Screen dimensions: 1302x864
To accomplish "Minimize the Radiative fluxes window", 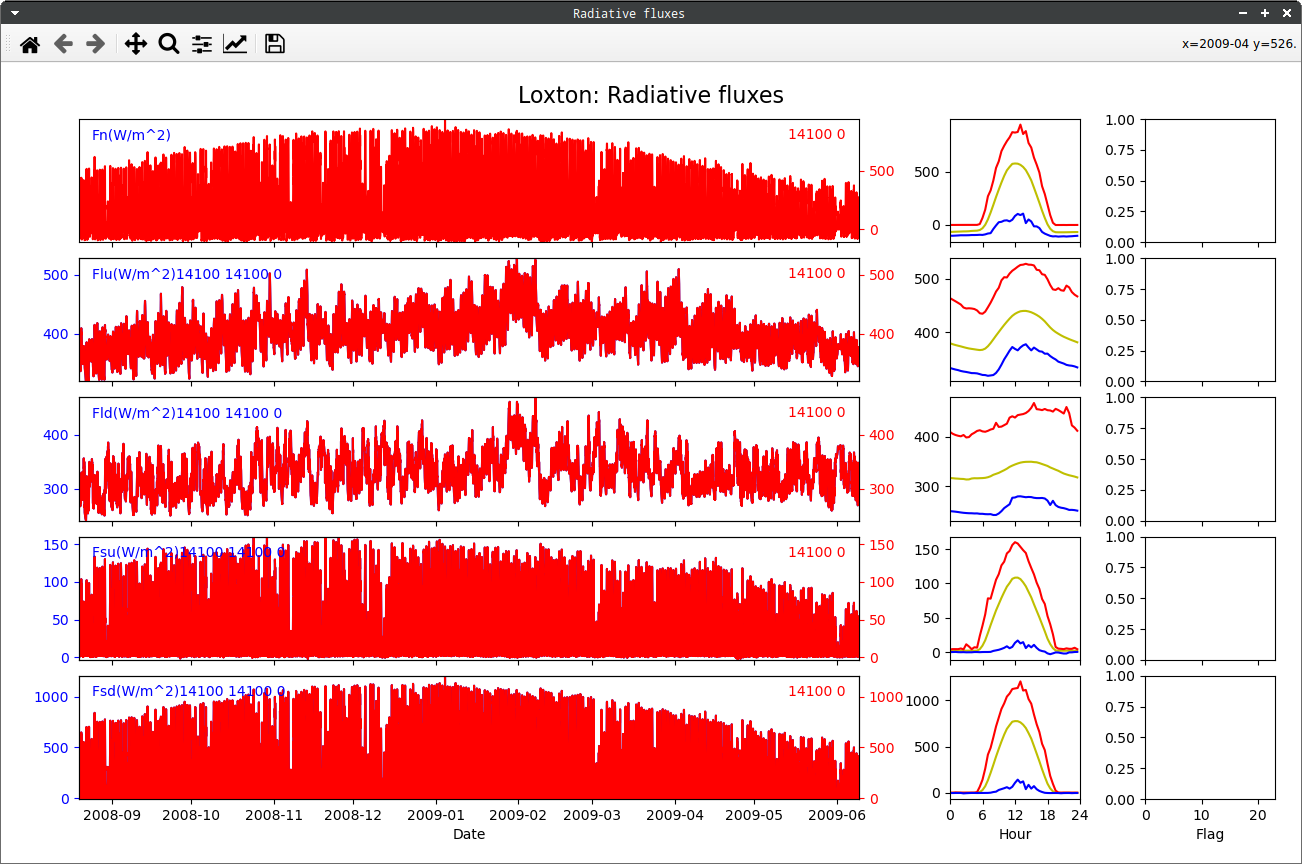I will (x=1243, y=13).
